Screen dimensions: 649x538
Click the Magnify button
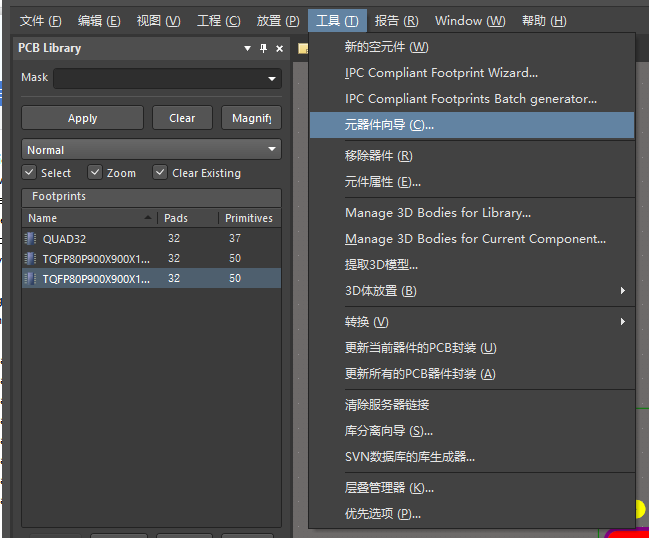(x=251, y=118)
